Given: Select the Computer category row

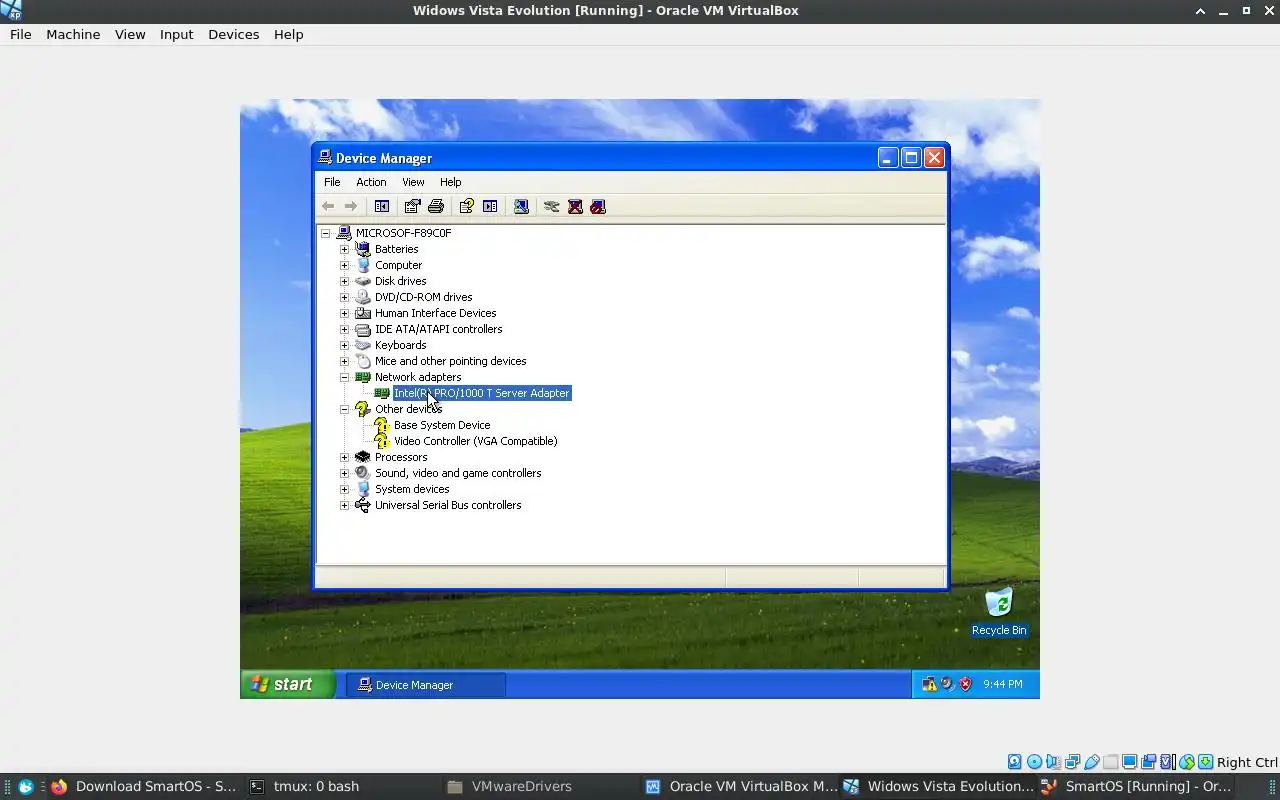Looking at the screenshot, I should [x=398, y=265].
